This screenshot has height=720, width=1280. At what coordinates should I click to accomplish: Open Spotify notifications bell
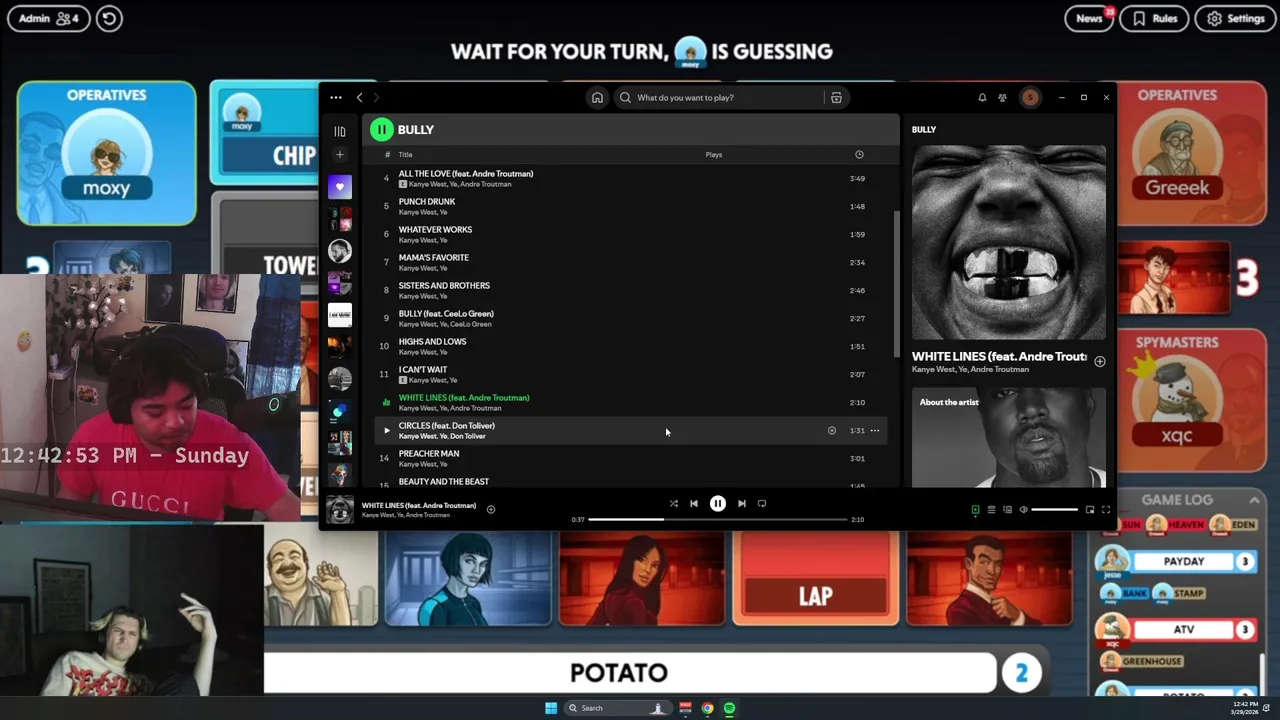[982, 97]
